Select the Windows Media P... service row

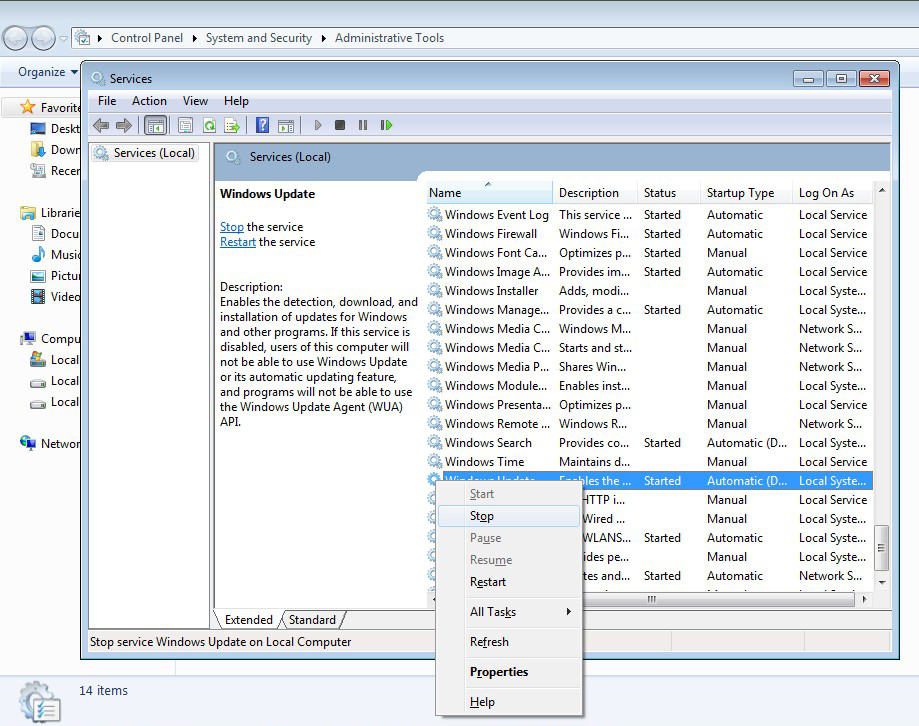tap(649, 366)
